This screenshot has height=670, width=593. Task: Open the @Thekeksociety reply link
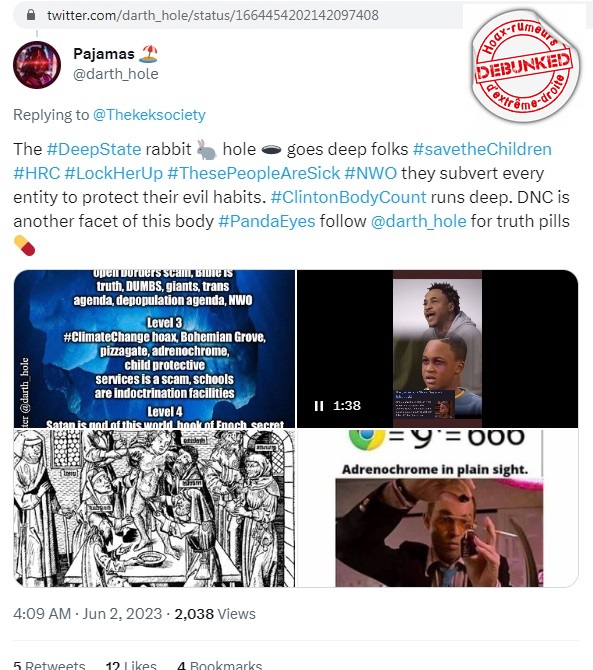point(149,115)
